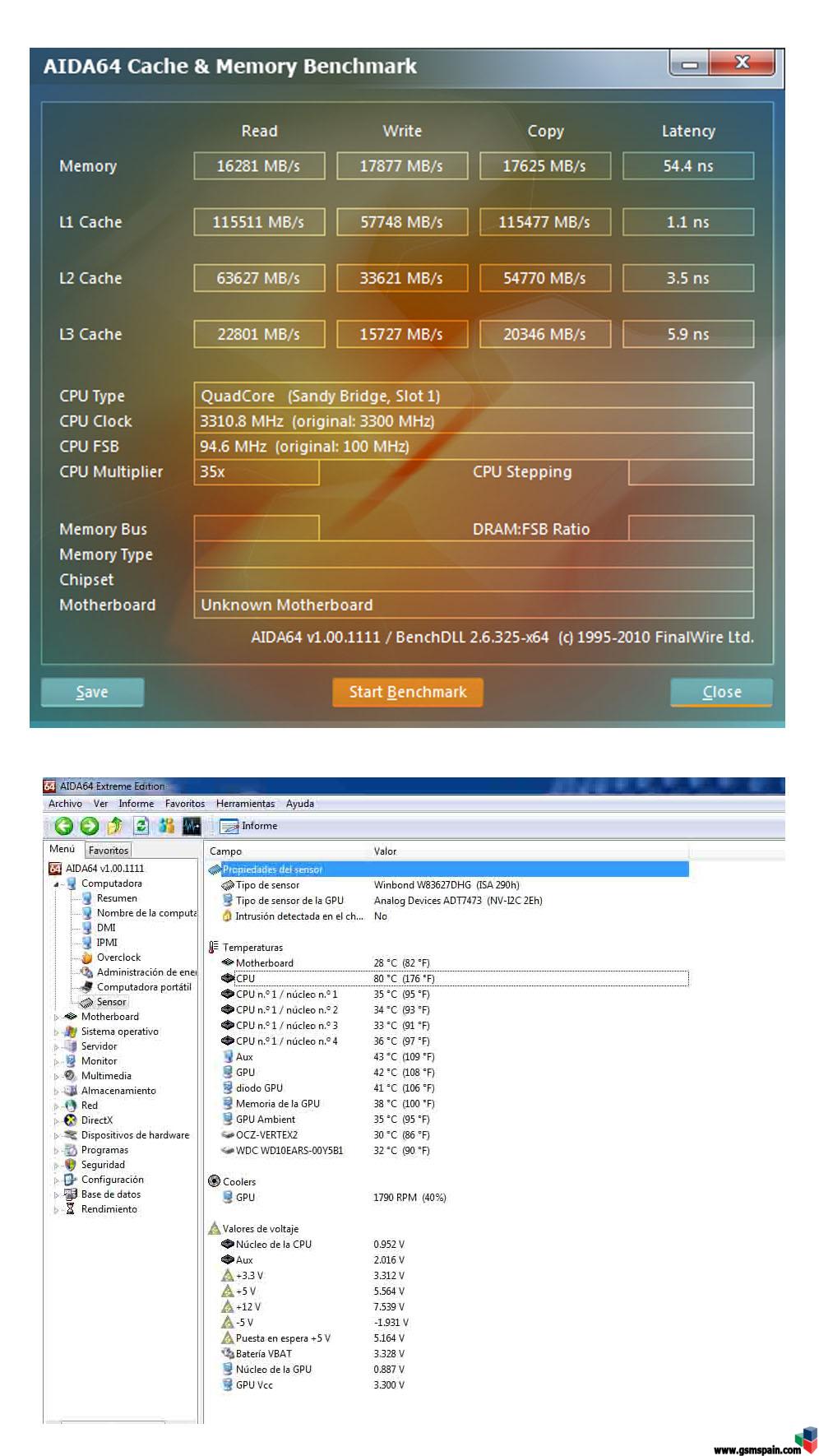The width and height of the screenshot is (819, 1456).
Task: Select the Núcleo de la CPU voltage row
Action: pyautogui.click(x=447, y=1245)
